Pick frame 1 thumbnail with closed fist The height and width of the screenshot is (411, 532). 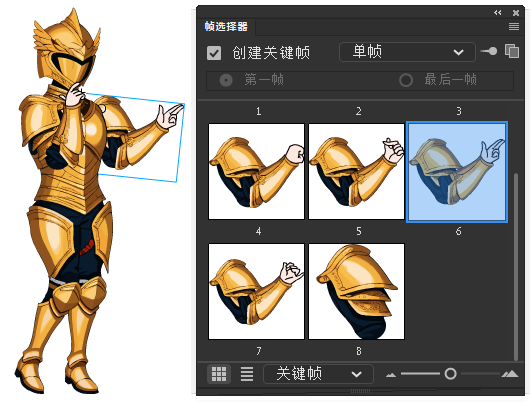(256, 171)
